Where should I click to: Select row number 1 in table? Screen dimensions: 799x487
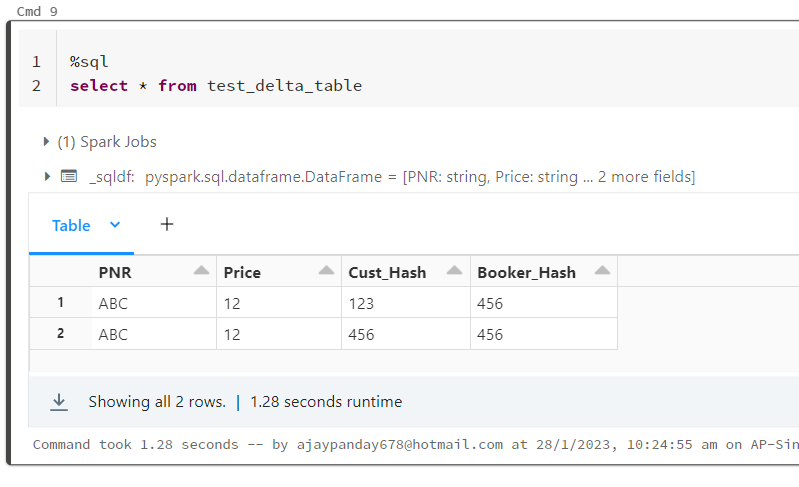click(60, 303)
